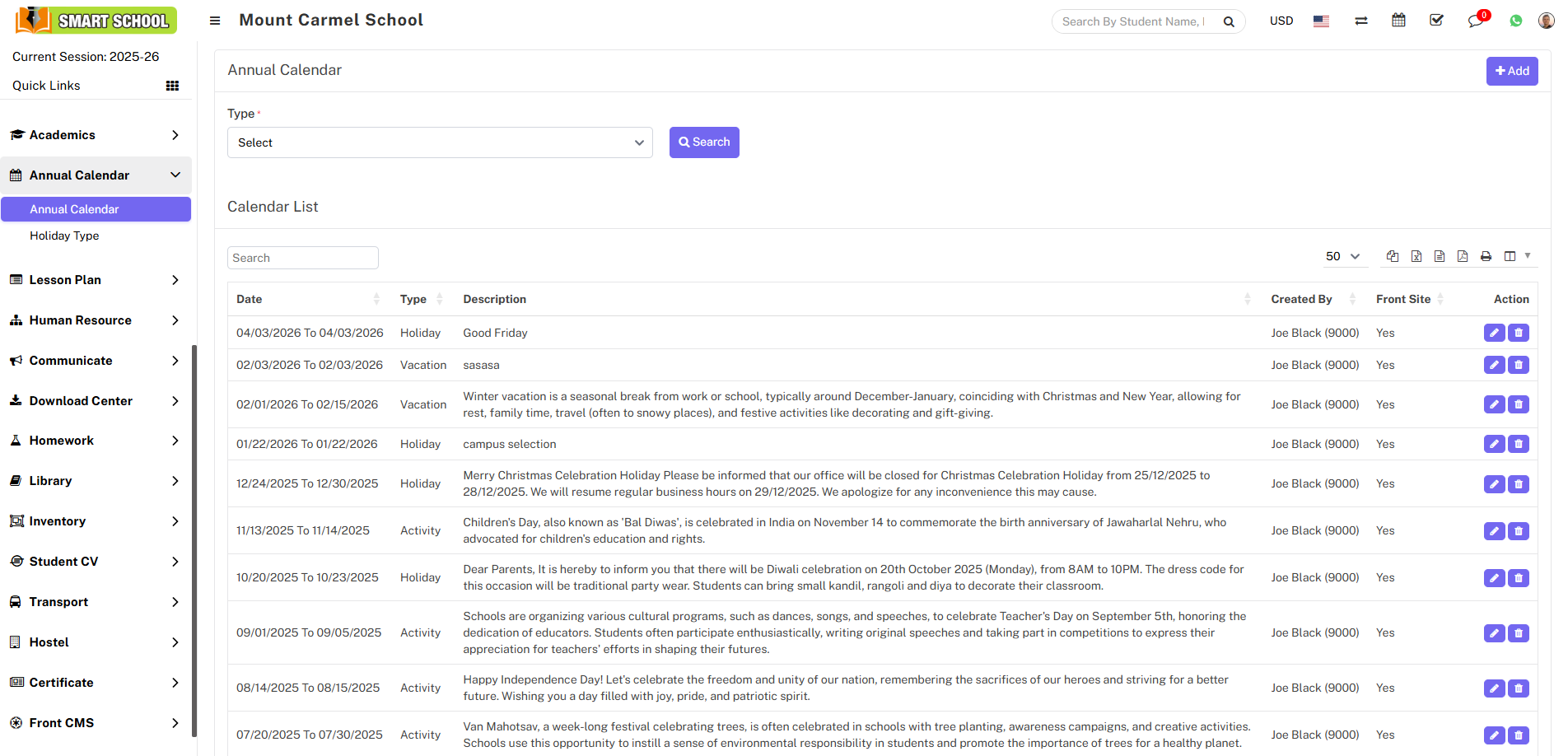Export calendar list as PDF
Screen dimensions: 1568x756
pos(1462,256)
